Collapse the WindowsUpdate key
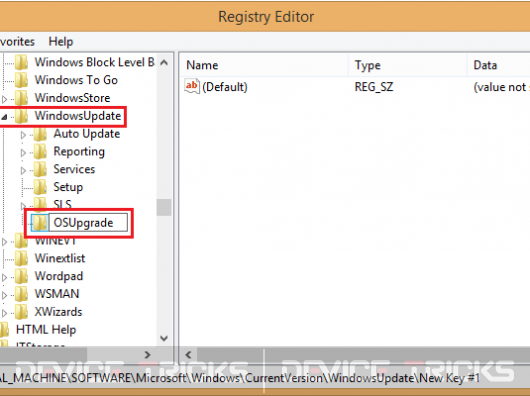This screenshot has width=530, height=396. (4, 117)
